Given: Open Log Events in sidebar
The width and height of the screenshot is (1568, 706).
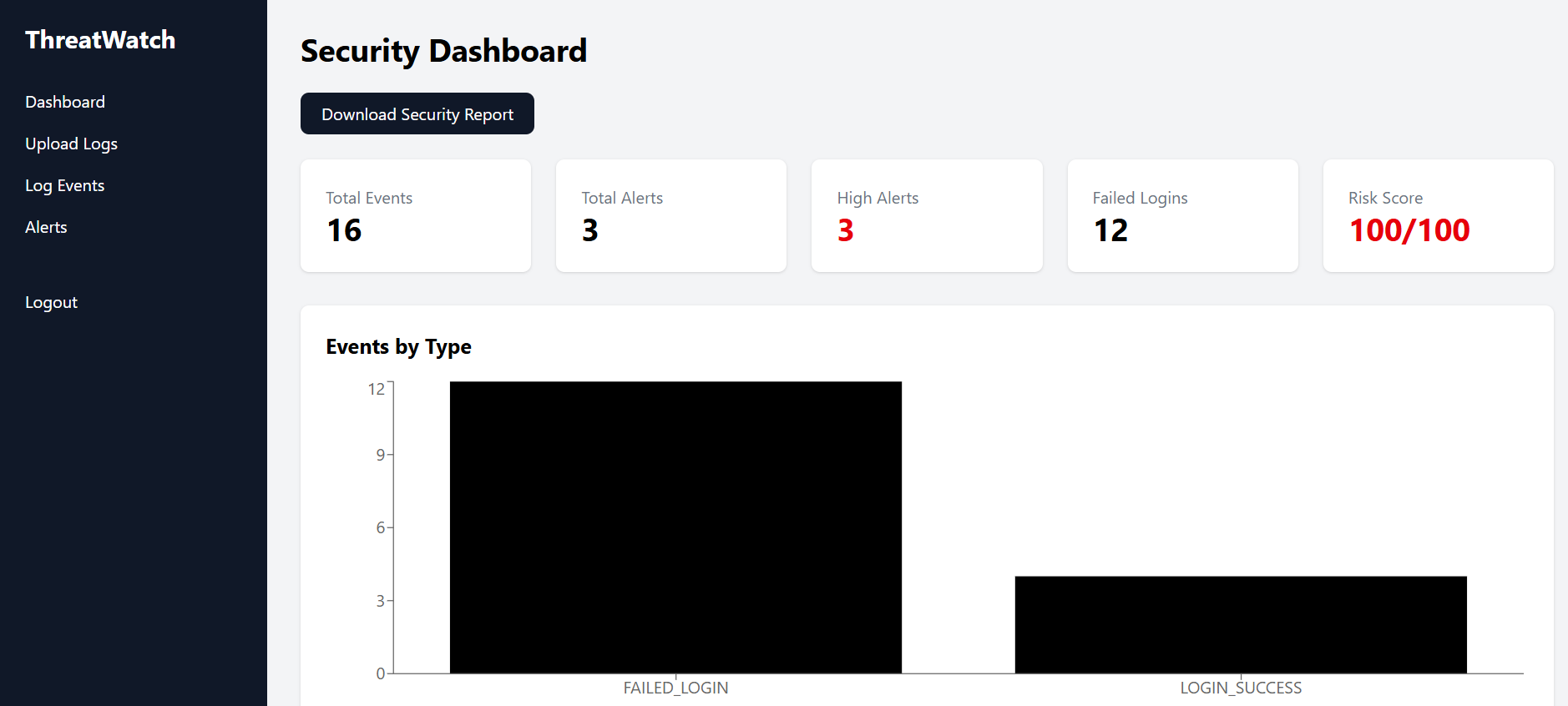Looking at the screenshot, I should click(64, 185).
